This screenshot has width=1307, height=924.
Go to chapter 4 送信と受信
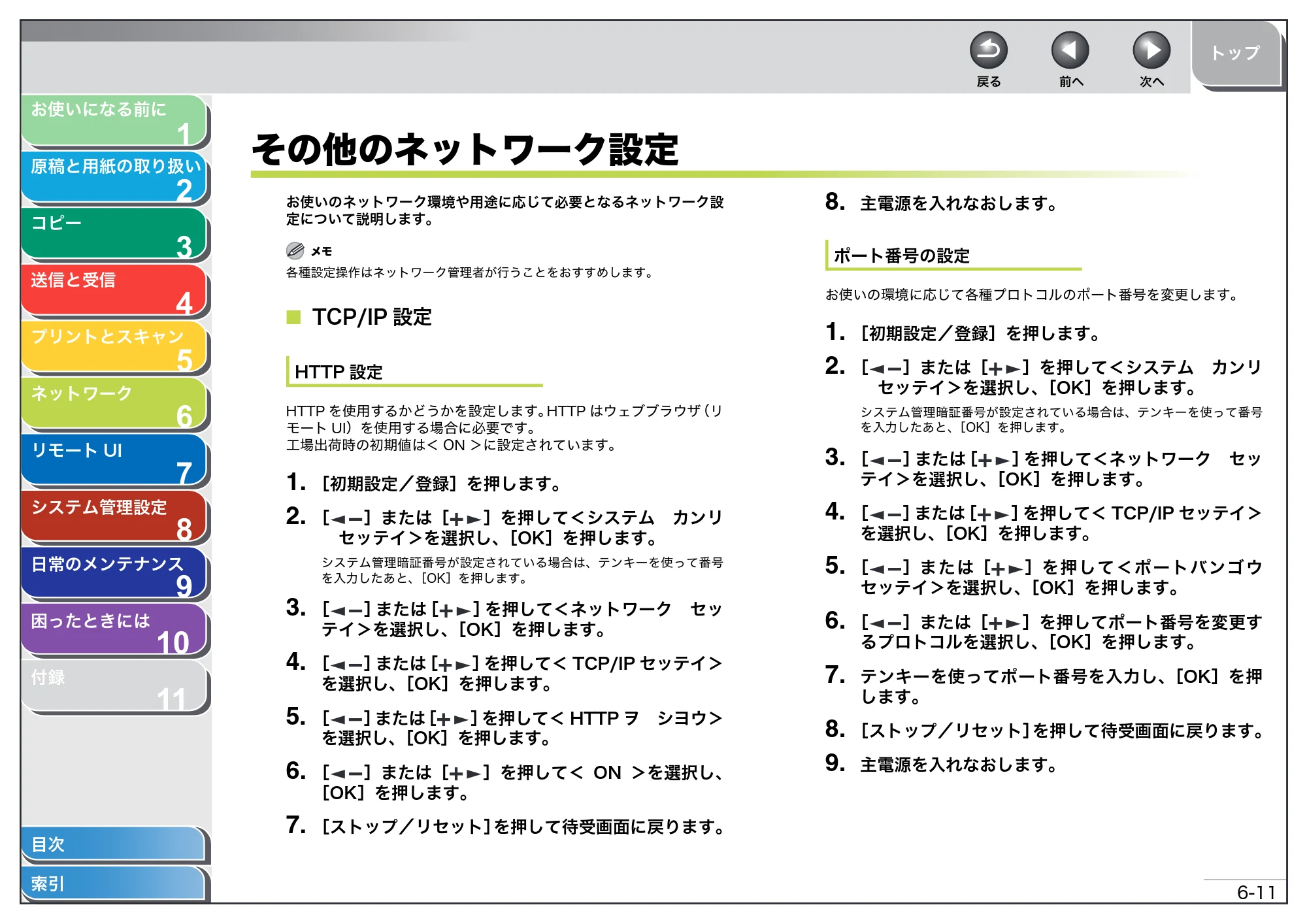(x=114, y=291)
